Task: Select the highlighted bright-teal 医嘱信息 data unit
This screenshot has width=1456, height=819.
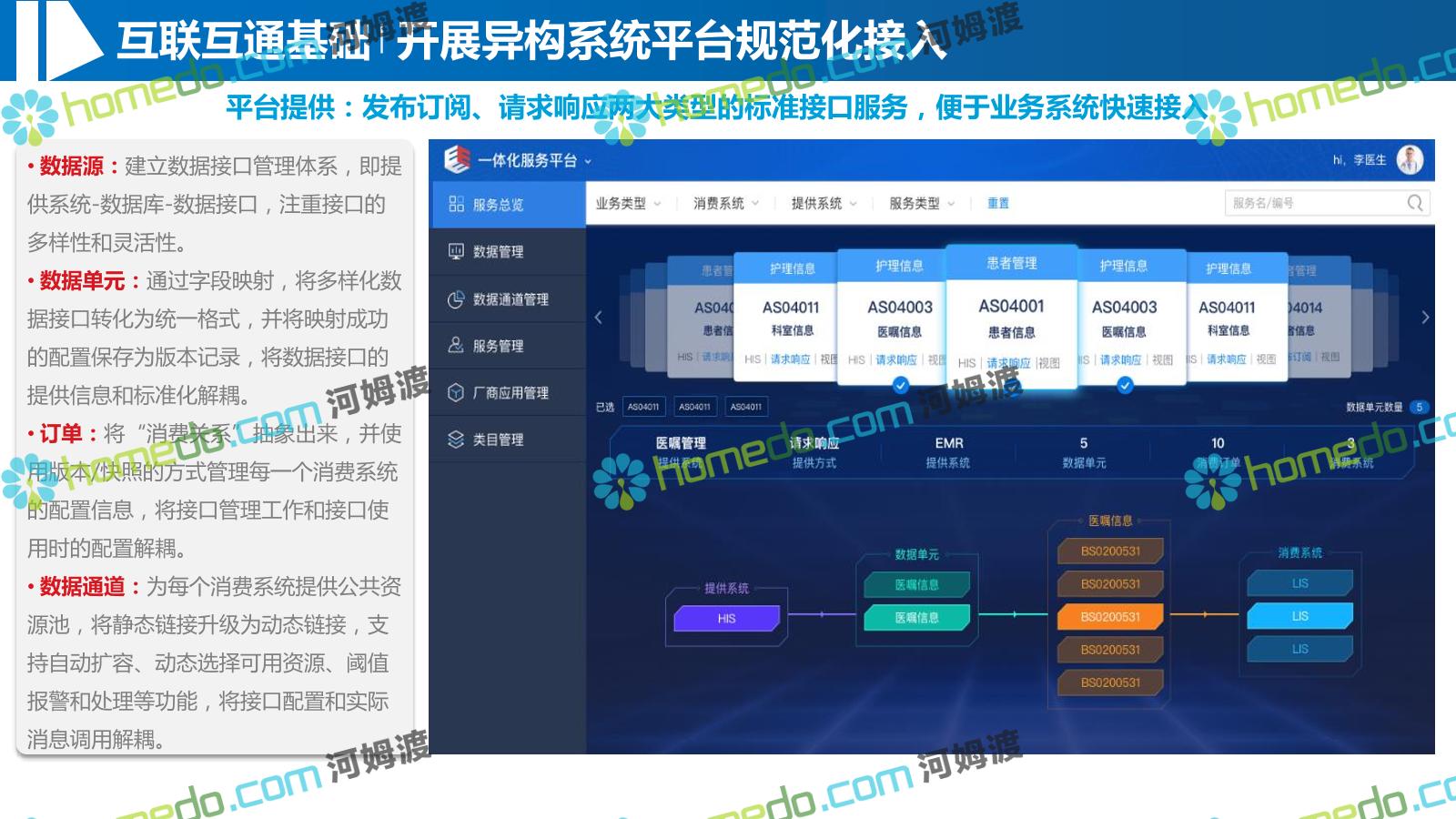Action: [916, 618]
